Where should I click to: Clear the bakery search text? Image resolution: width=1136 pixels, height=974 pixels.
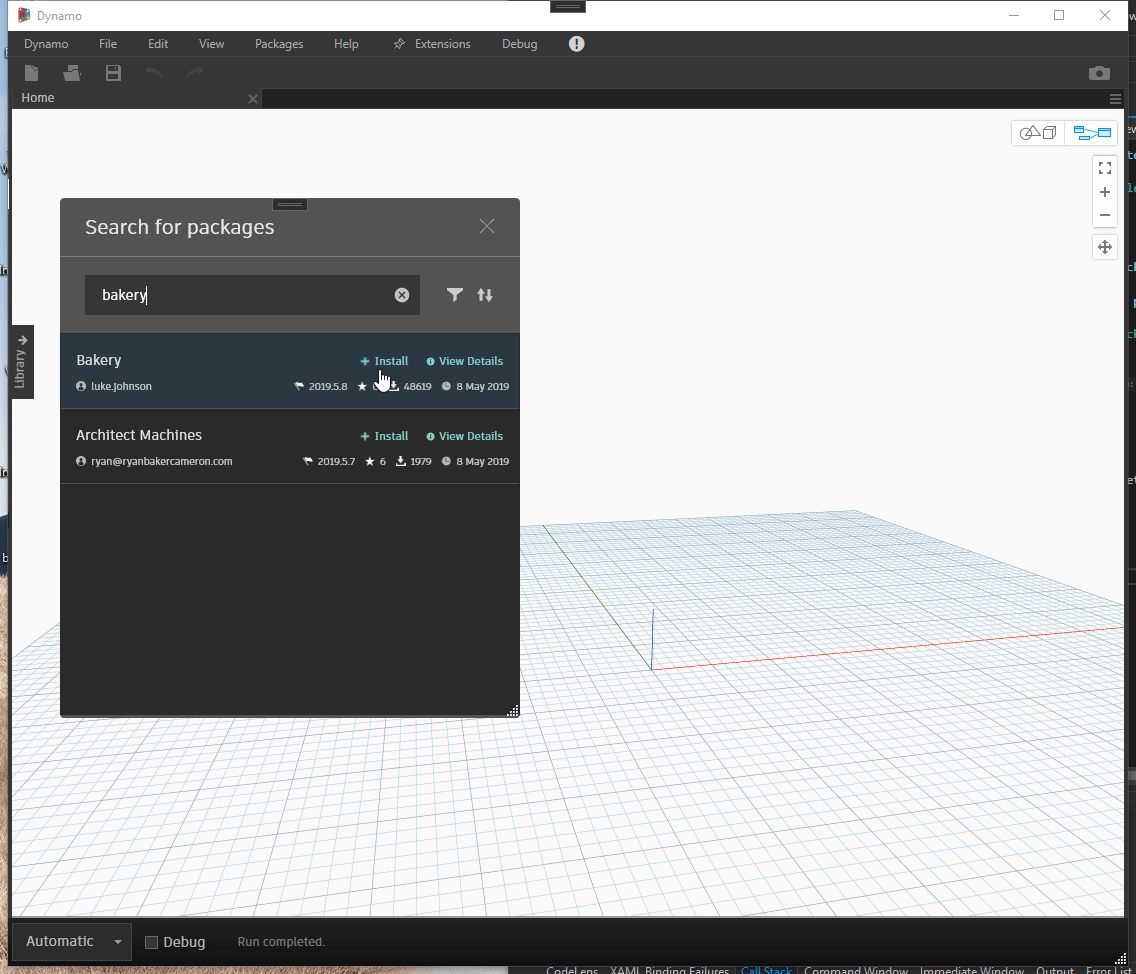click(x=402, y=294)
